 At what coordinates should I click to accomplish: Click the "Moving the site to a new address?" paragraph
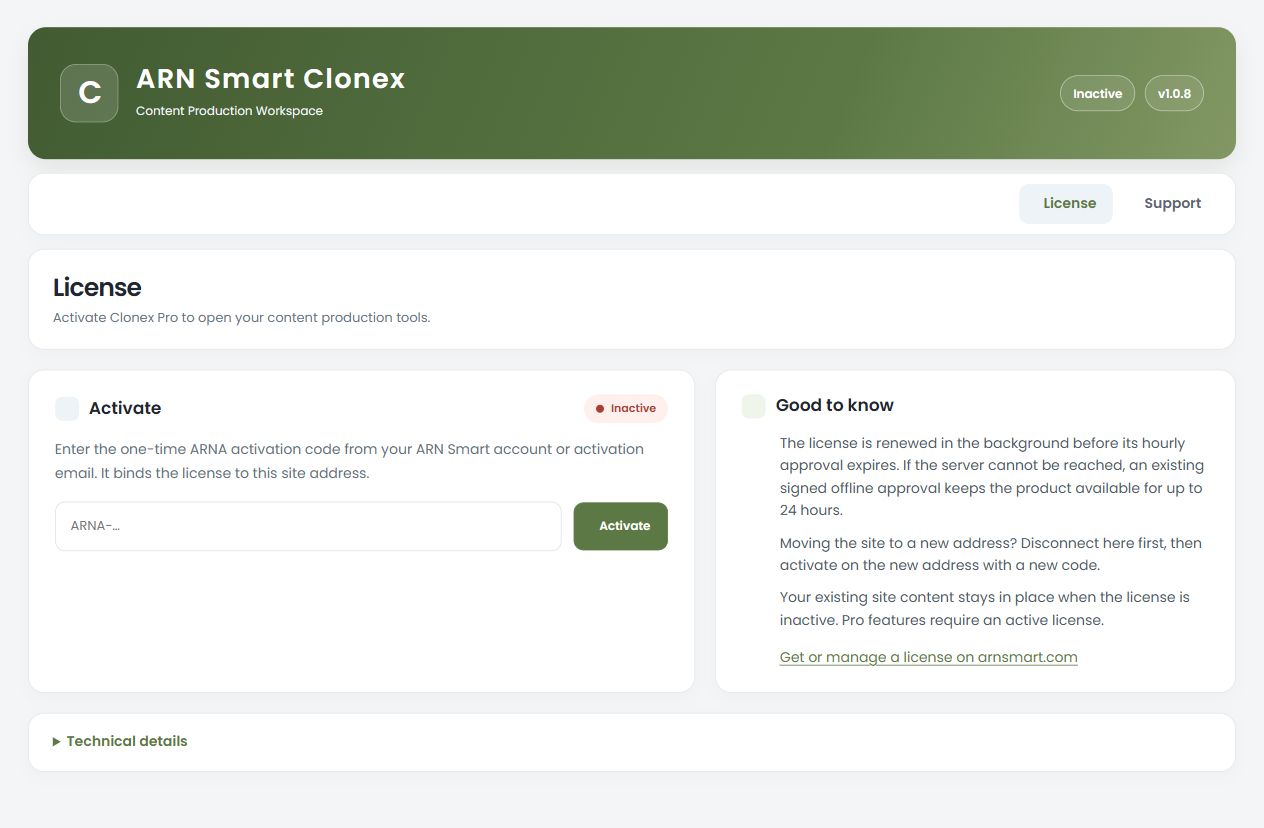click(x=991, y=554)
